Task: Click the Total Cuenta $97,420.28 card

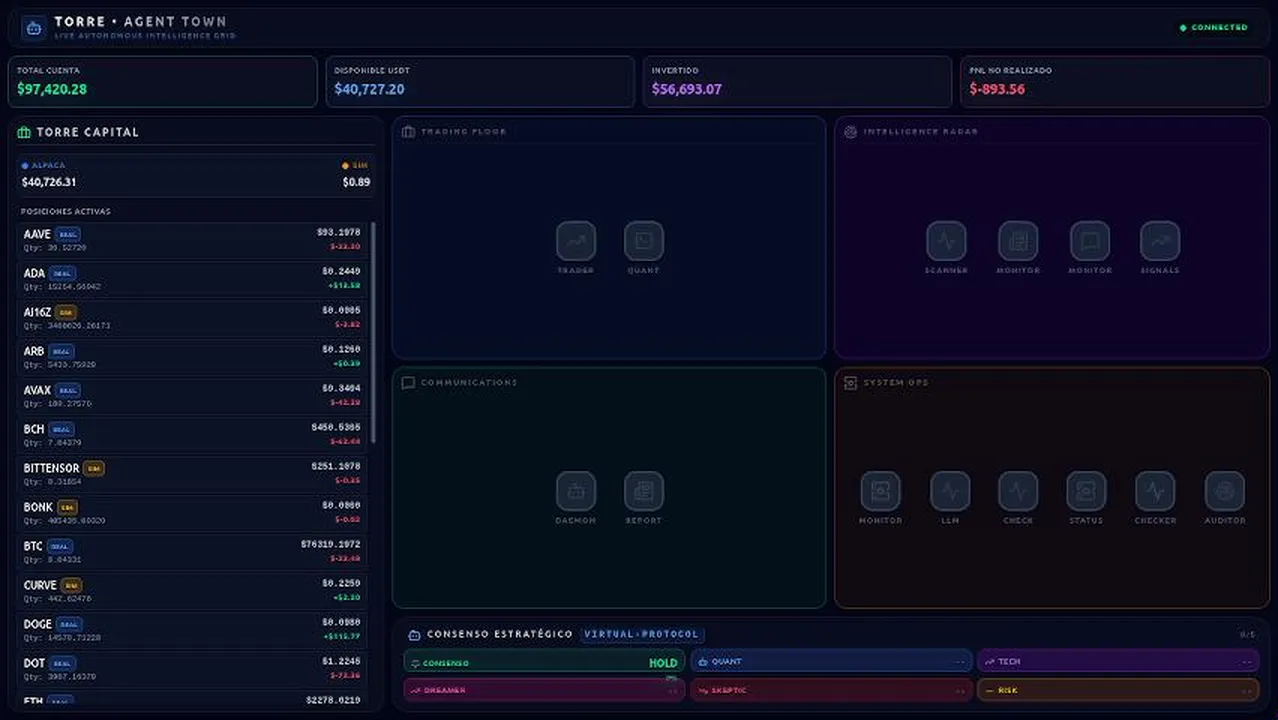Action: click(163, 81)
